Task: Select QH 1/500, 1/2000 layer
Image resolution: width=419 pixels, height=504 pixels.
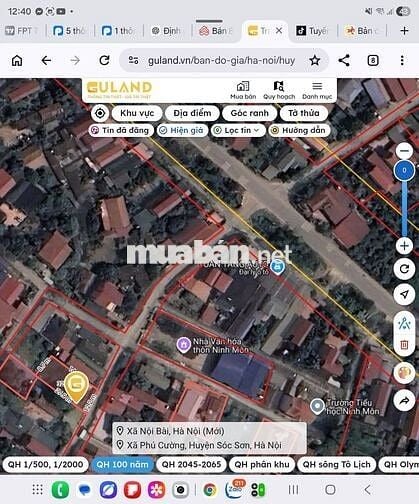Action: [45, 464]
